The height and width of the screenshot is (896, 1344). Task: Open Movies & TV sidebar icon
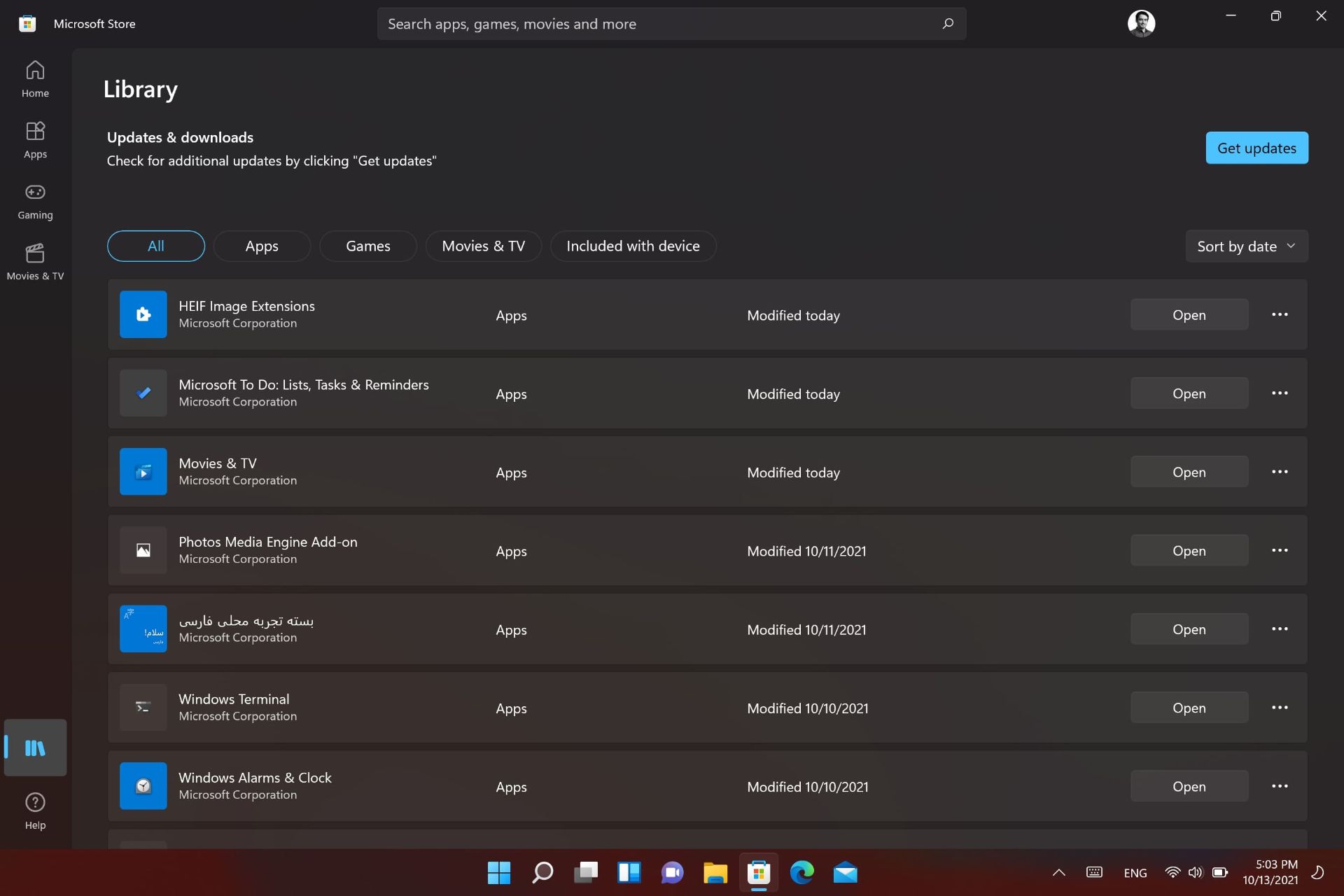(35, 261)
